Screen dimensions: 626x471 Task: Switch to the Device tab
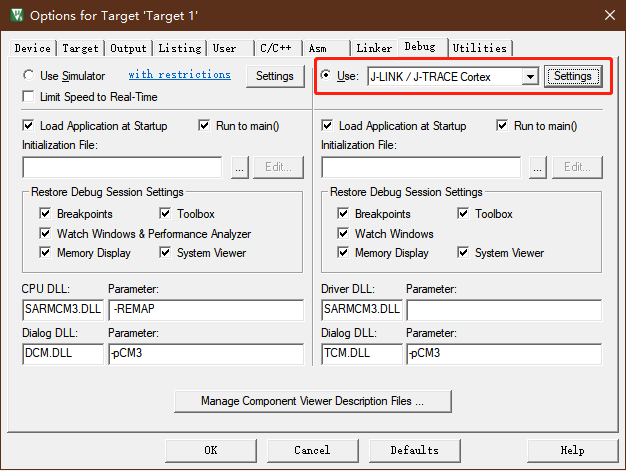click(32, 48)
